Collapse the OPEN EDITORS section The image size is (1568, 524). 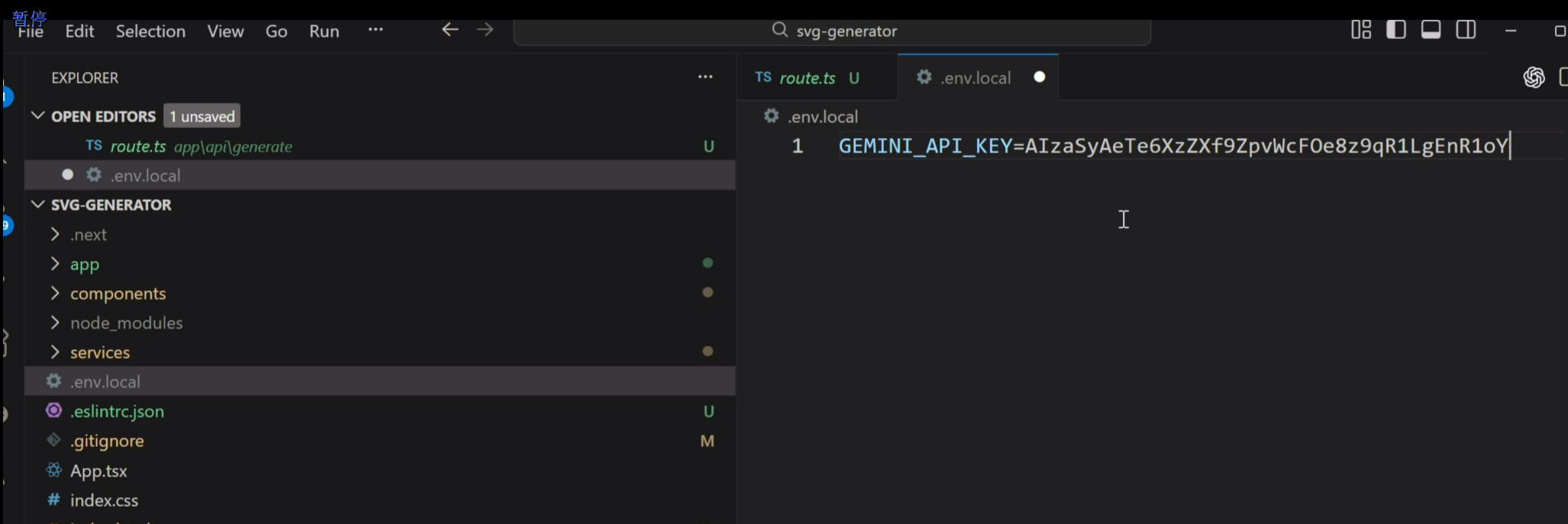37,116
